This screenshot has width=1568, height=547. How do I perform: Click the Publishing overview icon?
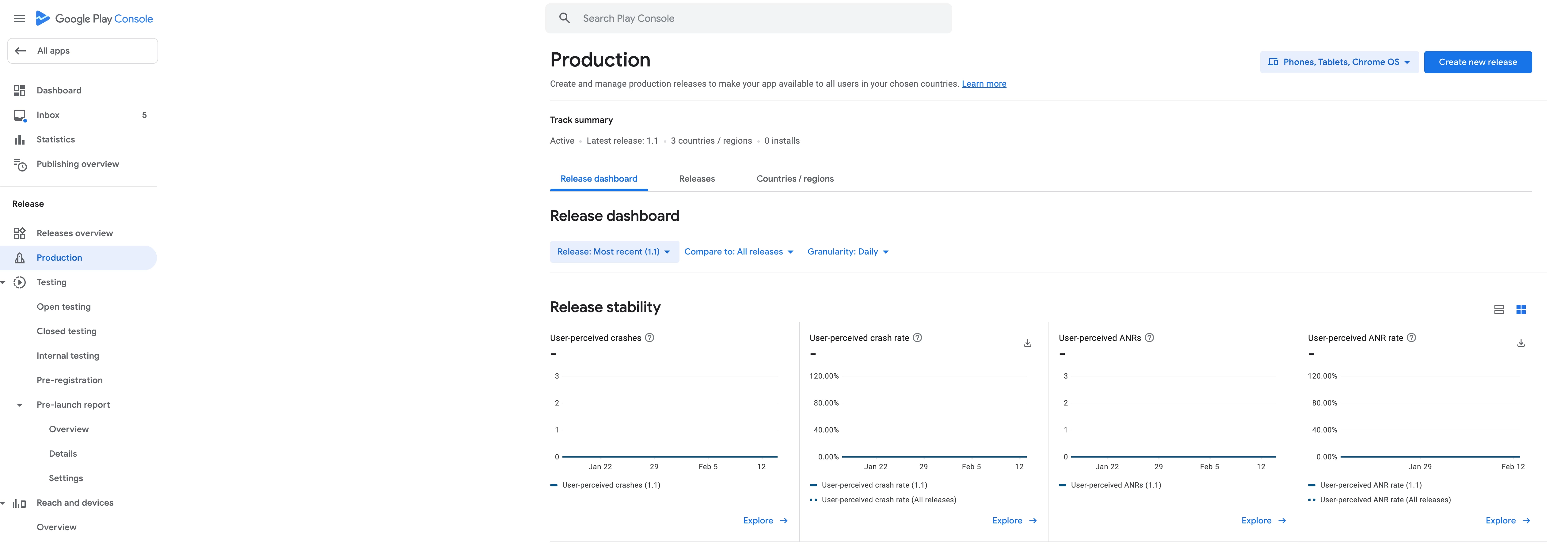point(20,164)
